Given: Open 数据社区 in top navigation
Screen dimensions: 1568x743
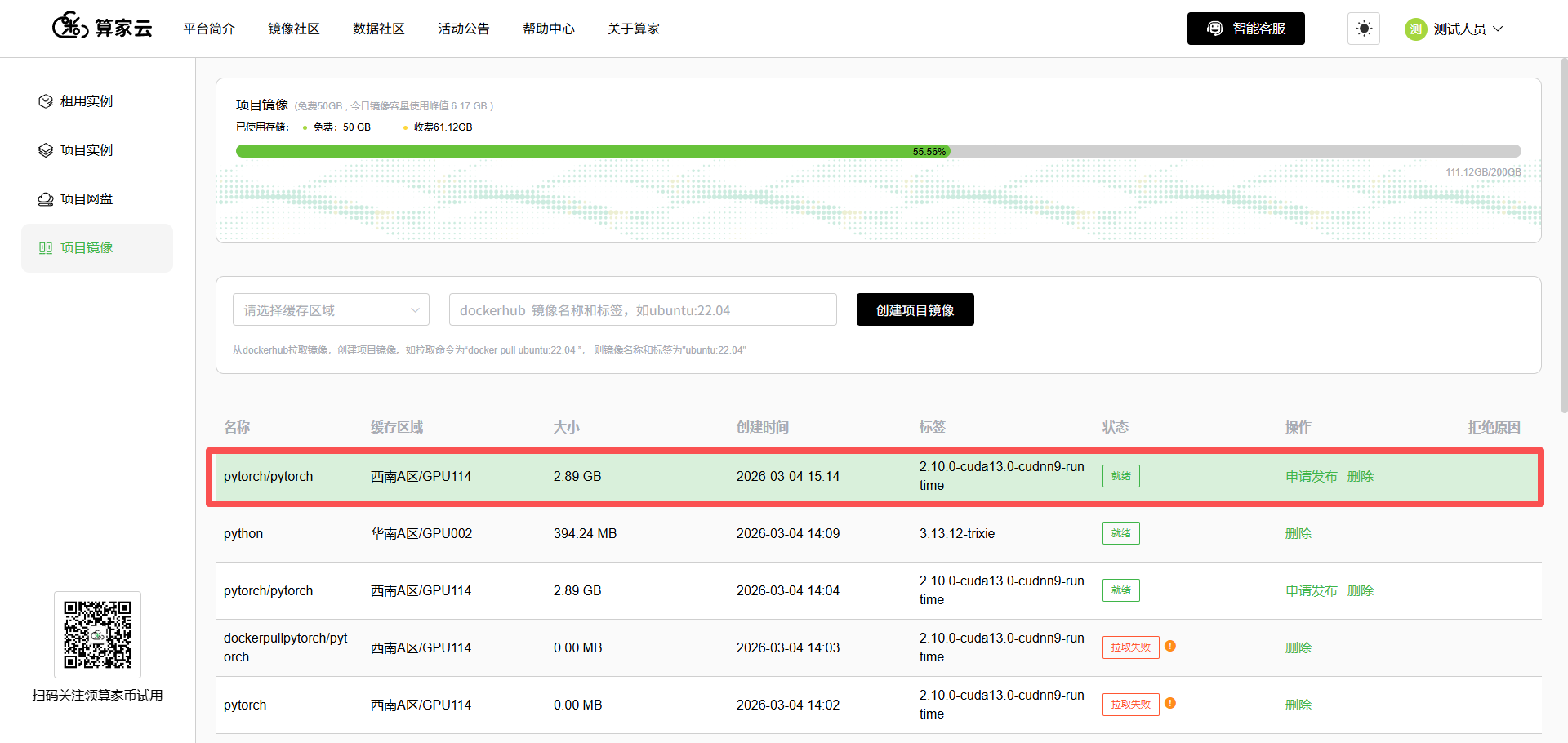Looking at the screenshot, I should pyautogui.click(x=379, y=29).
